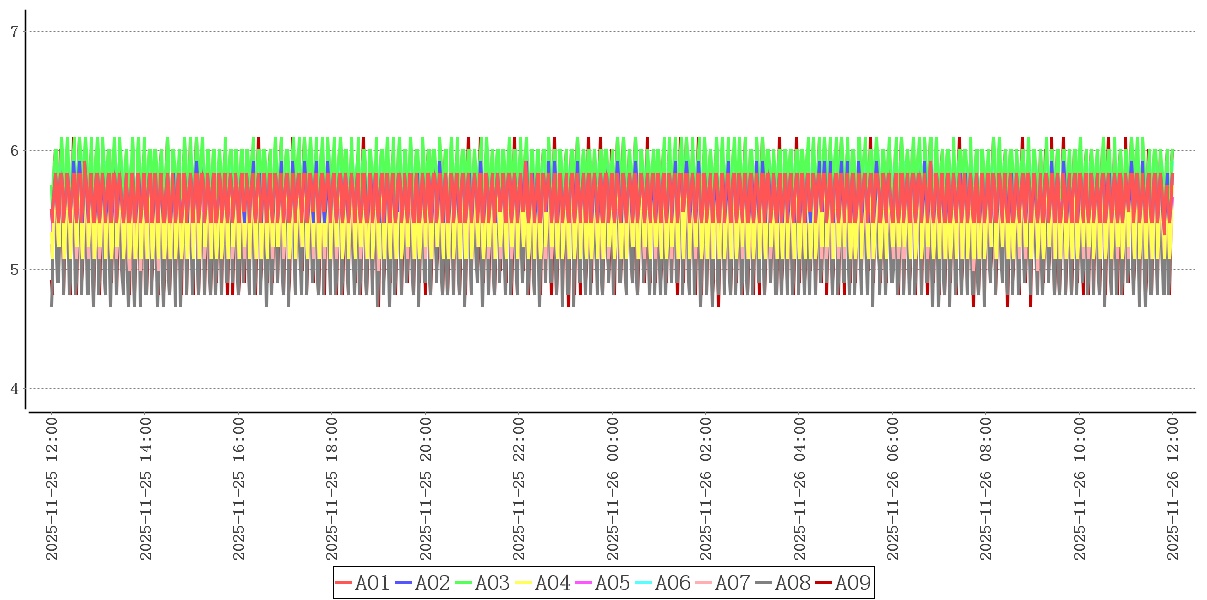Click the 2025-11-25 20:00 x-axis label

426,490
